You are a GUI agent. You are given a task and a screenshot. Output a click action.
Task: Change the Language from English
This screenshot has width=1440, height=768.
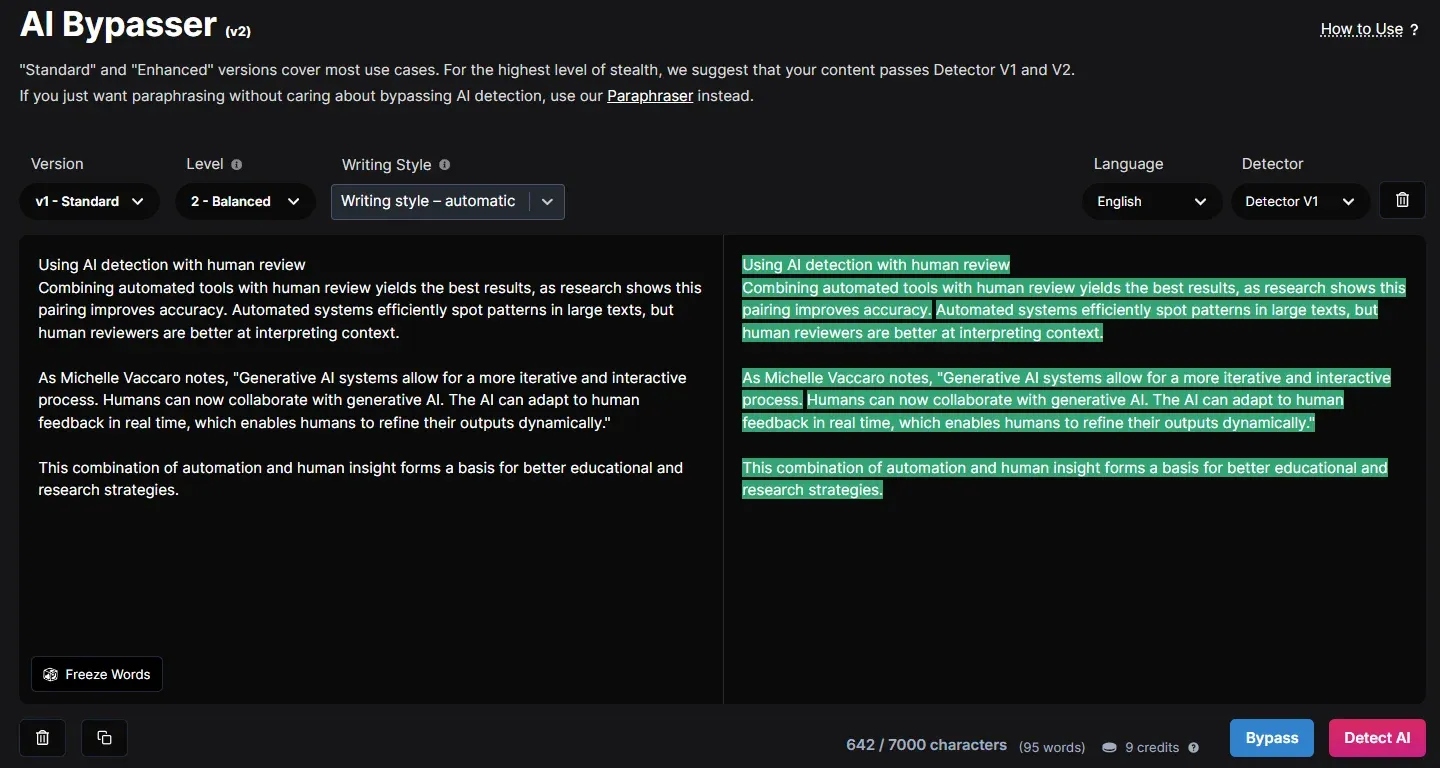tap(1151, 201)
